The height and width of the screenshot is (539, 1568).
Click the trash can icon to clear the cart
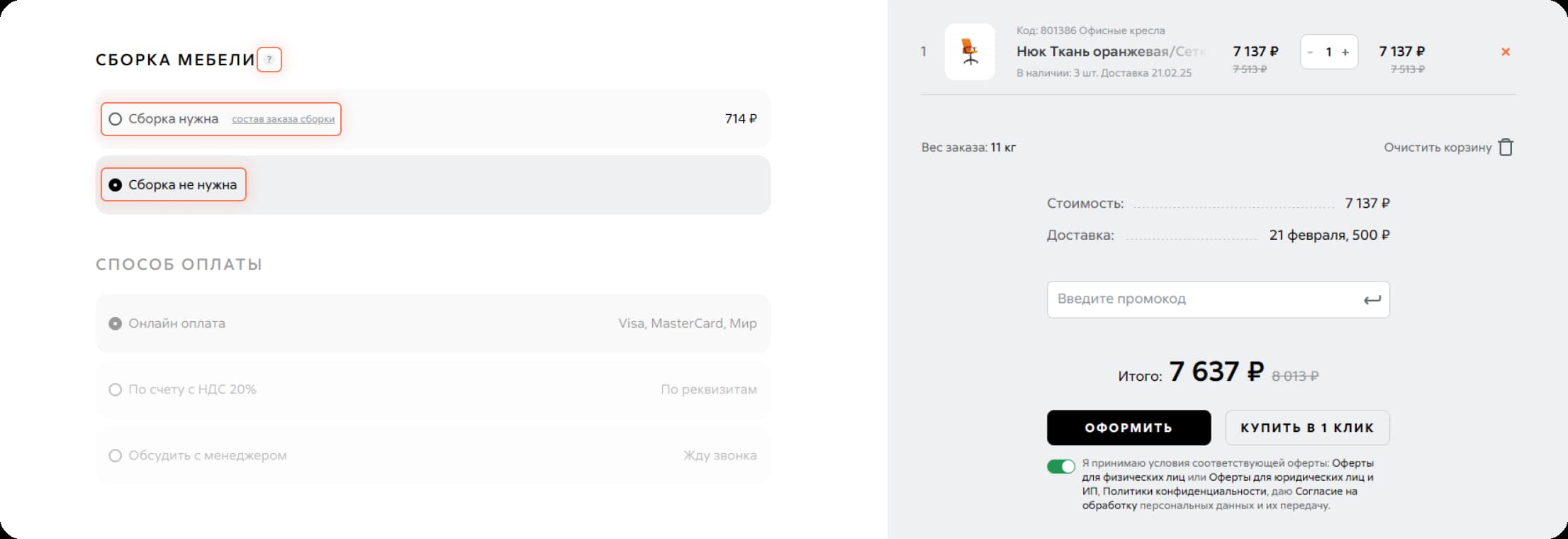click(x=1506, y=148)
